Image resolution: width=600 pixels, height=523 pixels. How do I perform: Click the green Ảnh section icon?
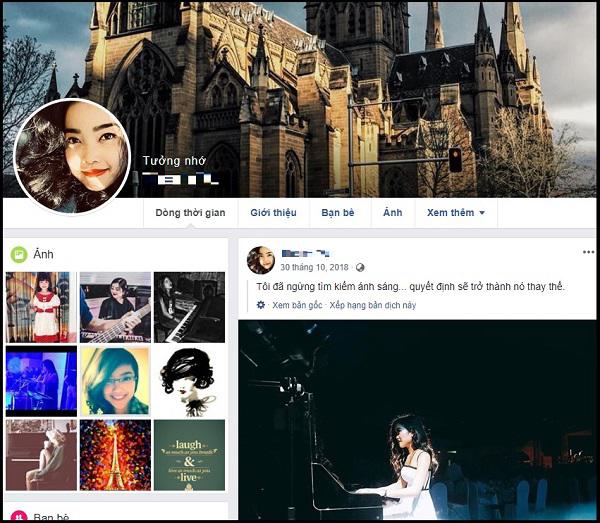tap(19, 254)
